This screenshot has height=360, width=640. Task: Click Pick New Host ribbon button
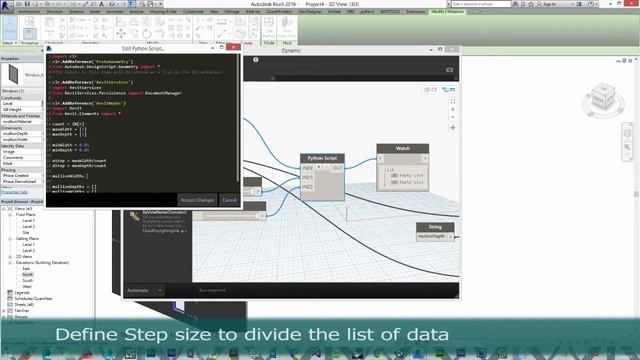coord(287,28)
